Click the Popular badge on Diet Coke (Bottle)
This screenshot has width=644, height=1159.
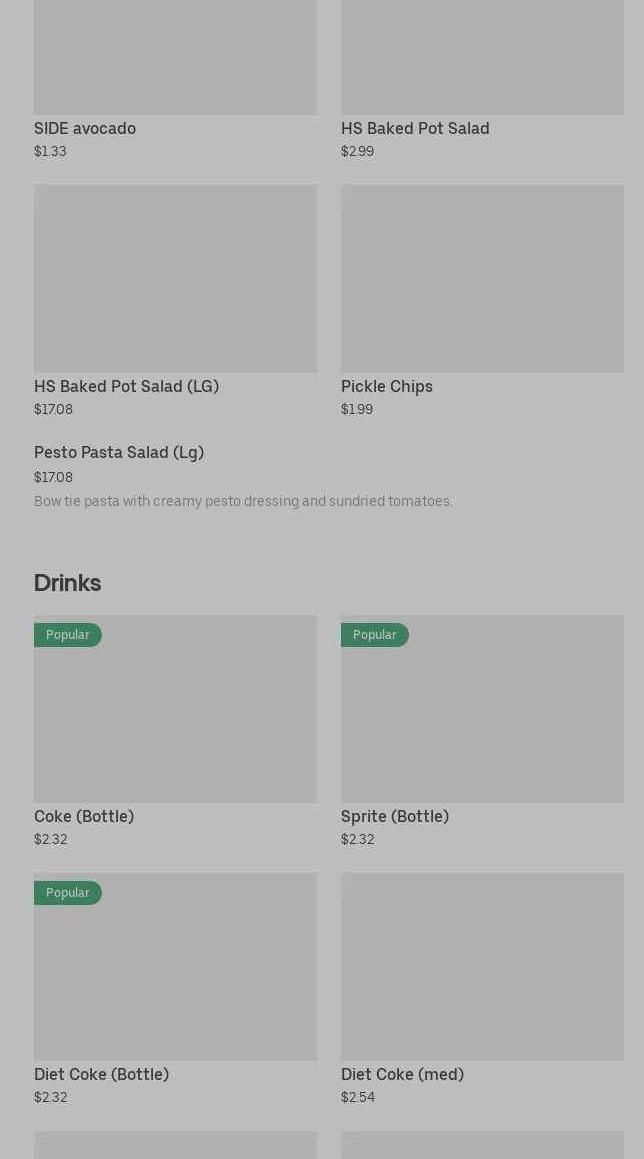pos(68,893)
